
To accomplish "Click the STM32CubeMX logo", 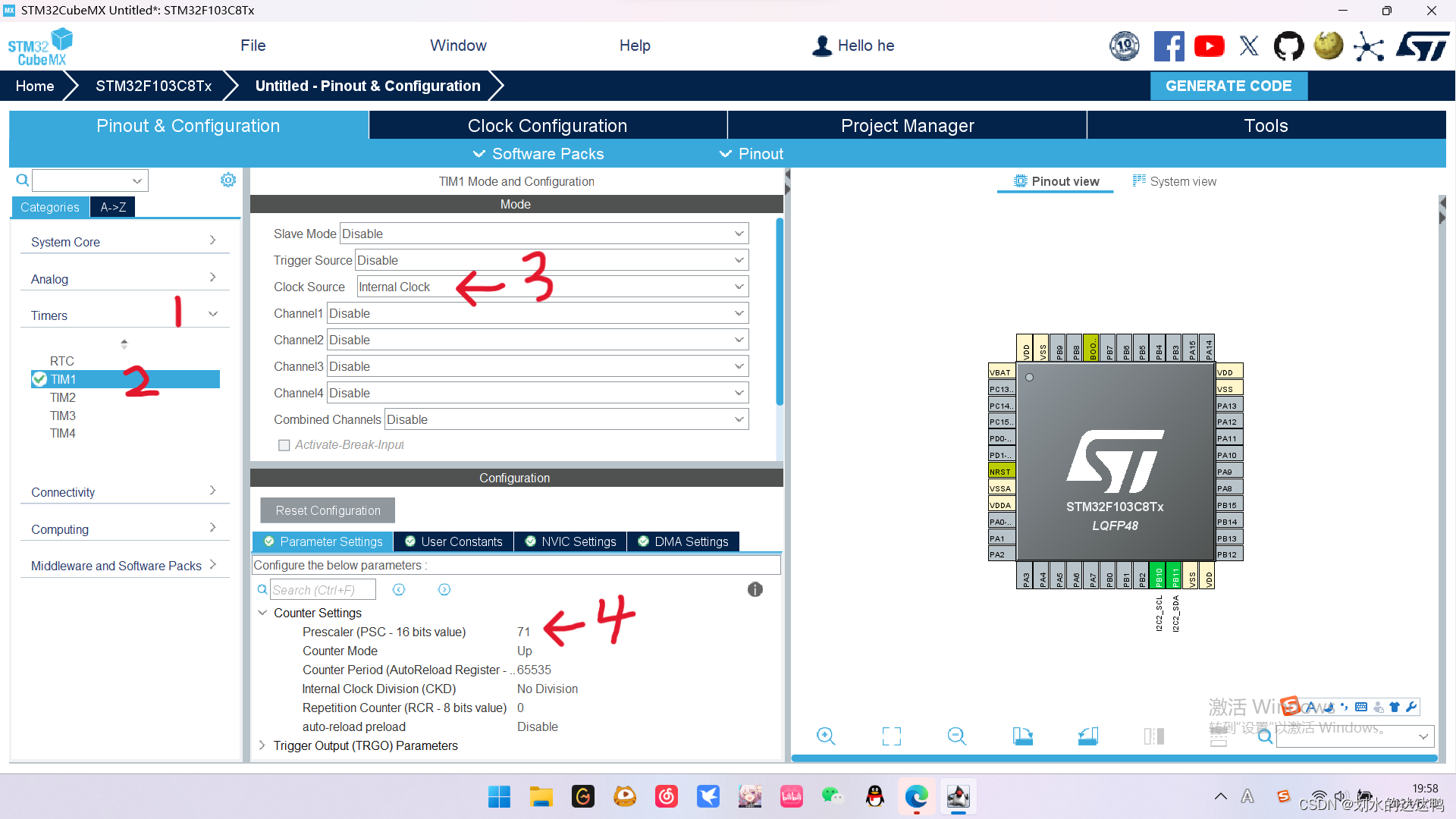I will pos(40,47).
